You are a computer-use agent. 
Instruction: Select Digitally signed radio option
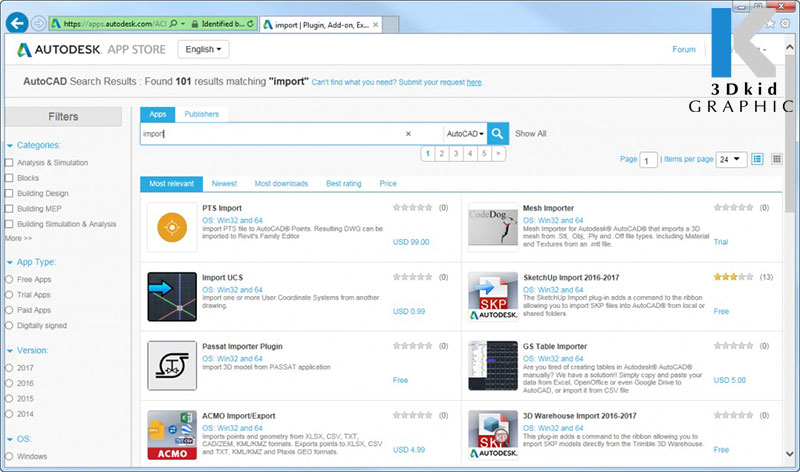[x=9, y=326]
